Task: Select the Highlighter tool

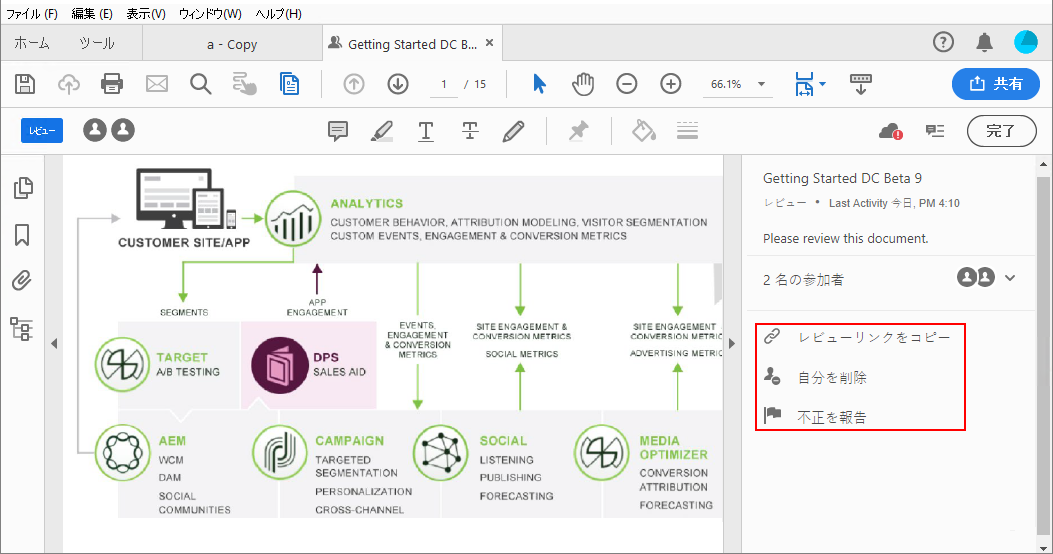Action: click(381, 130)
